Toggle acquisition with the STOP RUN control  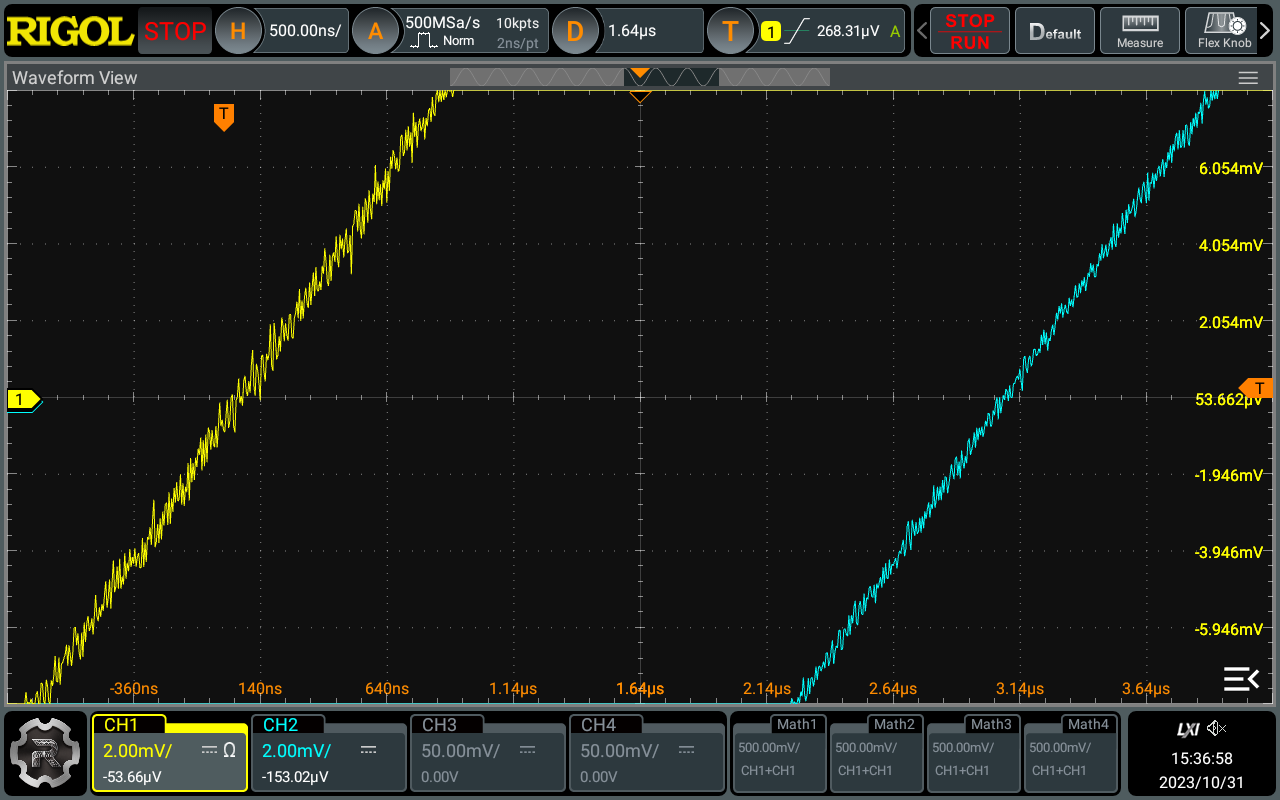968,31
